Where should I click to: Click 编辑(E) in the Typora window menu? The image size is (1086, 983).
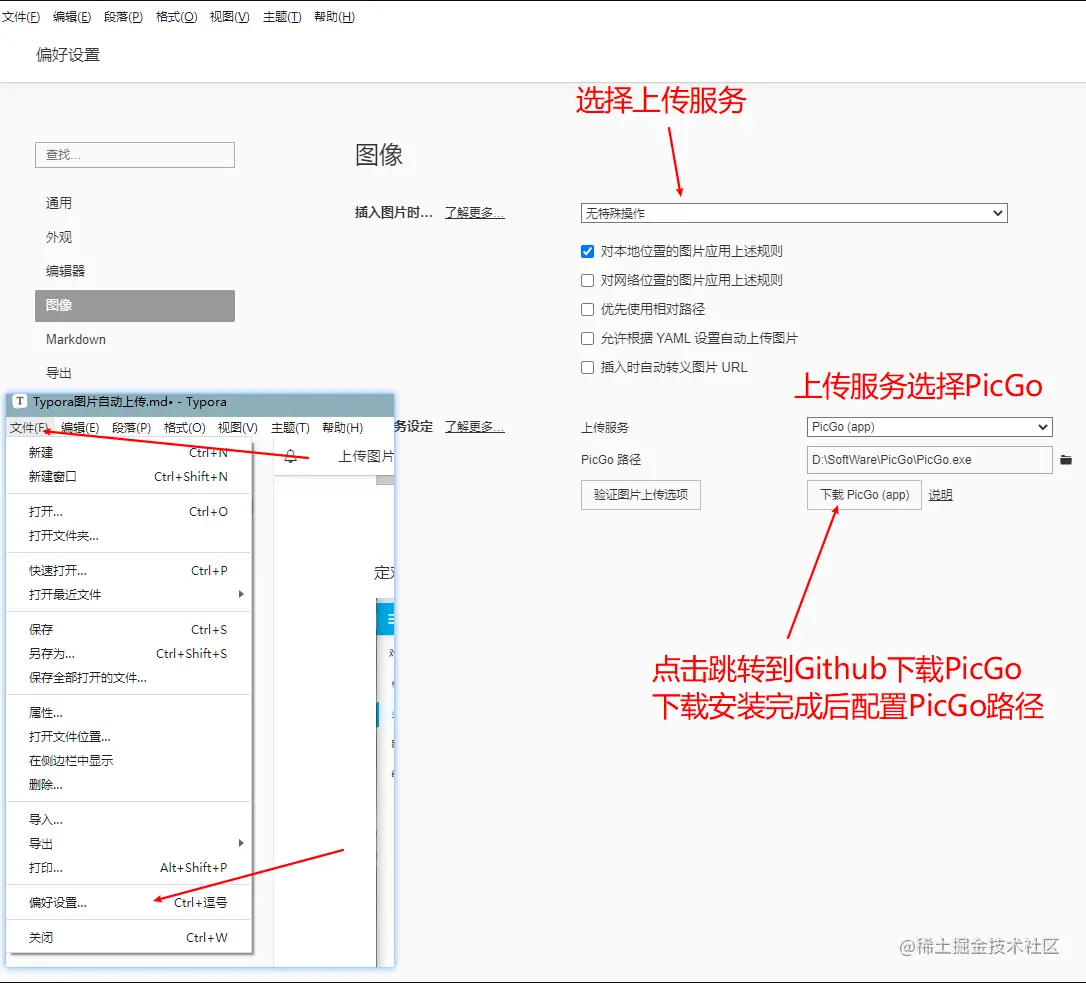[80, 427]
